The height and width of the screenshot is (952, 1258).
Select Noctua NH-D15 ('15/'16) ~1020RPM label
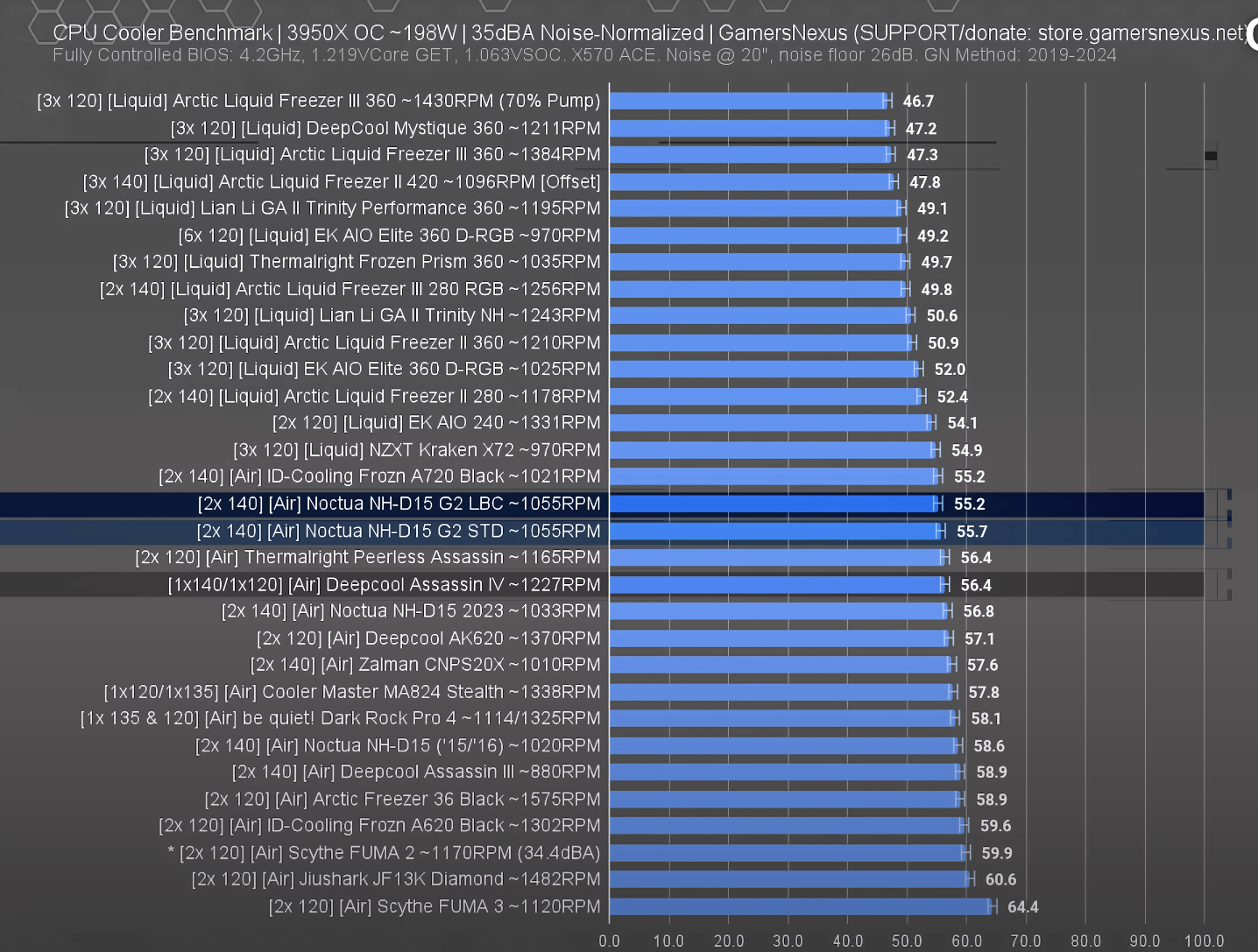pyautogui.click(x=398, y=745)
